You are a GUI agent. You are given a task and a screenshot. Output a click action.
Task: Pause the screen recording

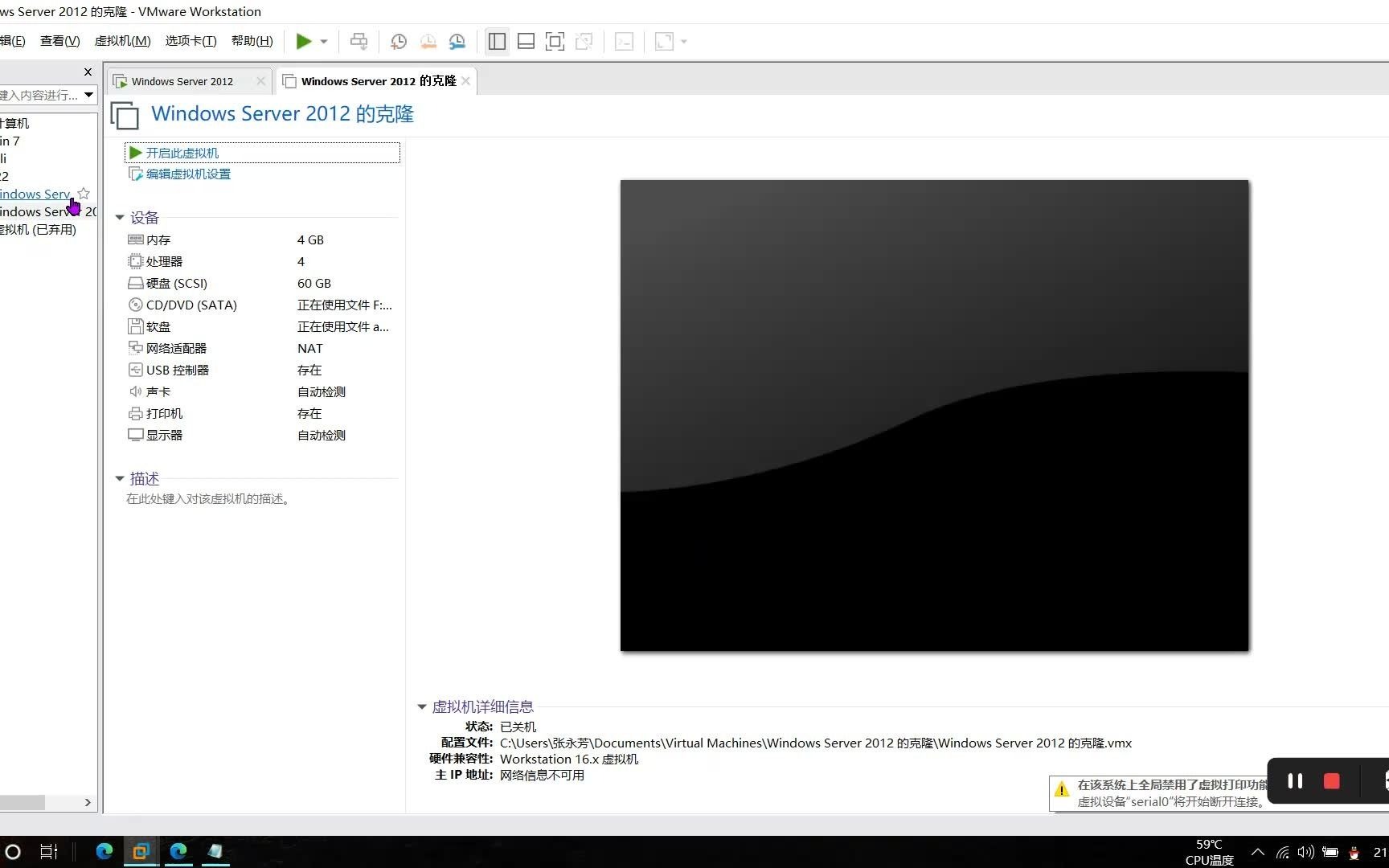pos(1295,781)
